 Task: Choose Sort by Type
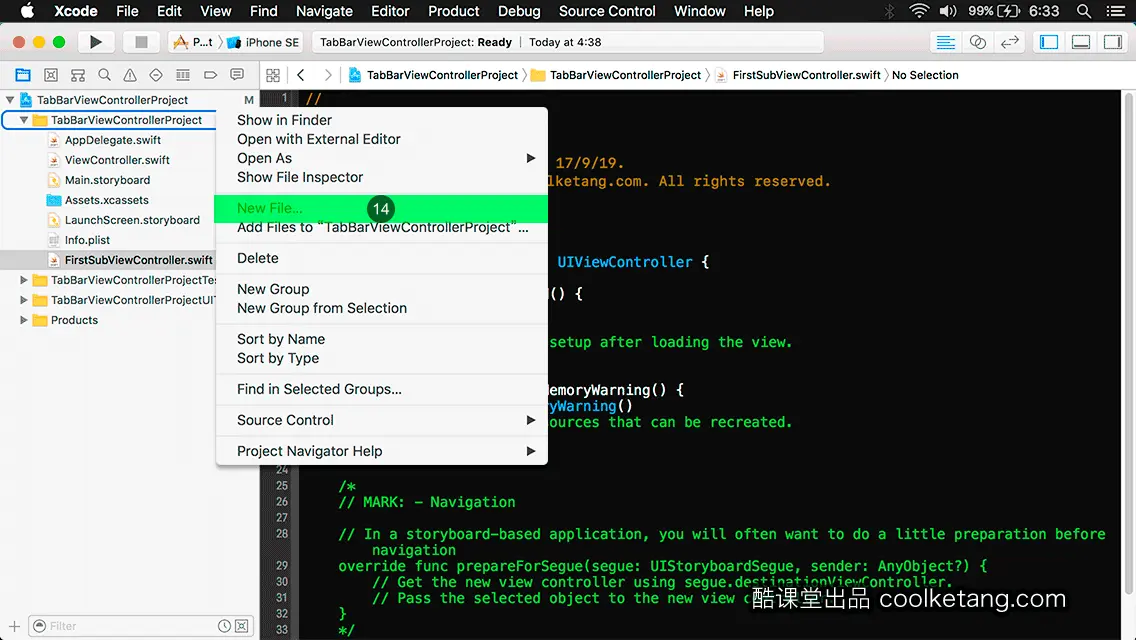382,358
